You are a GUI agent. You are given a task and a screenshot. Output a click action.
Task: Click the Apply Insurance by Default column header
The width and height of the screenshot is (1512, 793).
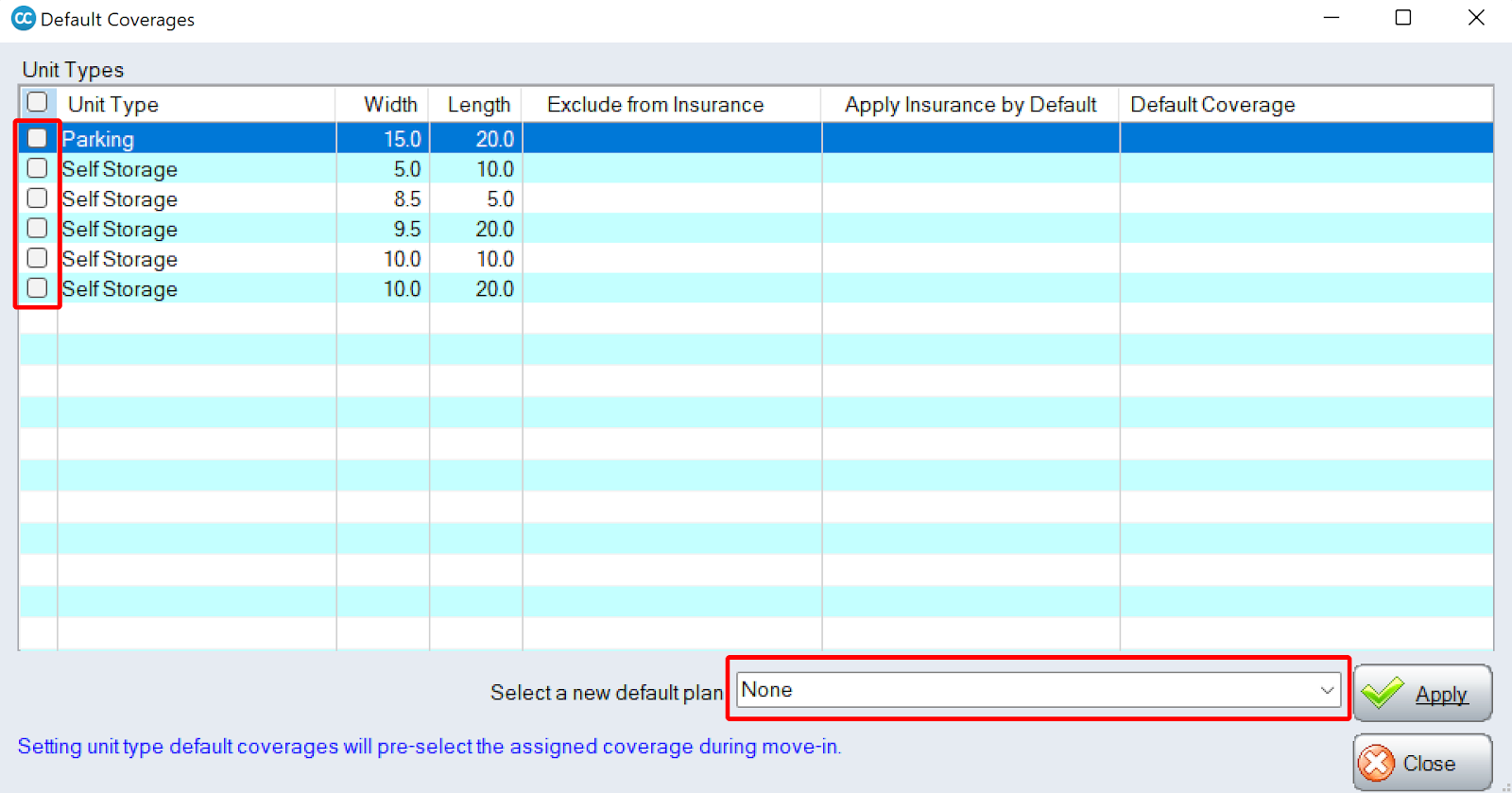click(971, 104)
